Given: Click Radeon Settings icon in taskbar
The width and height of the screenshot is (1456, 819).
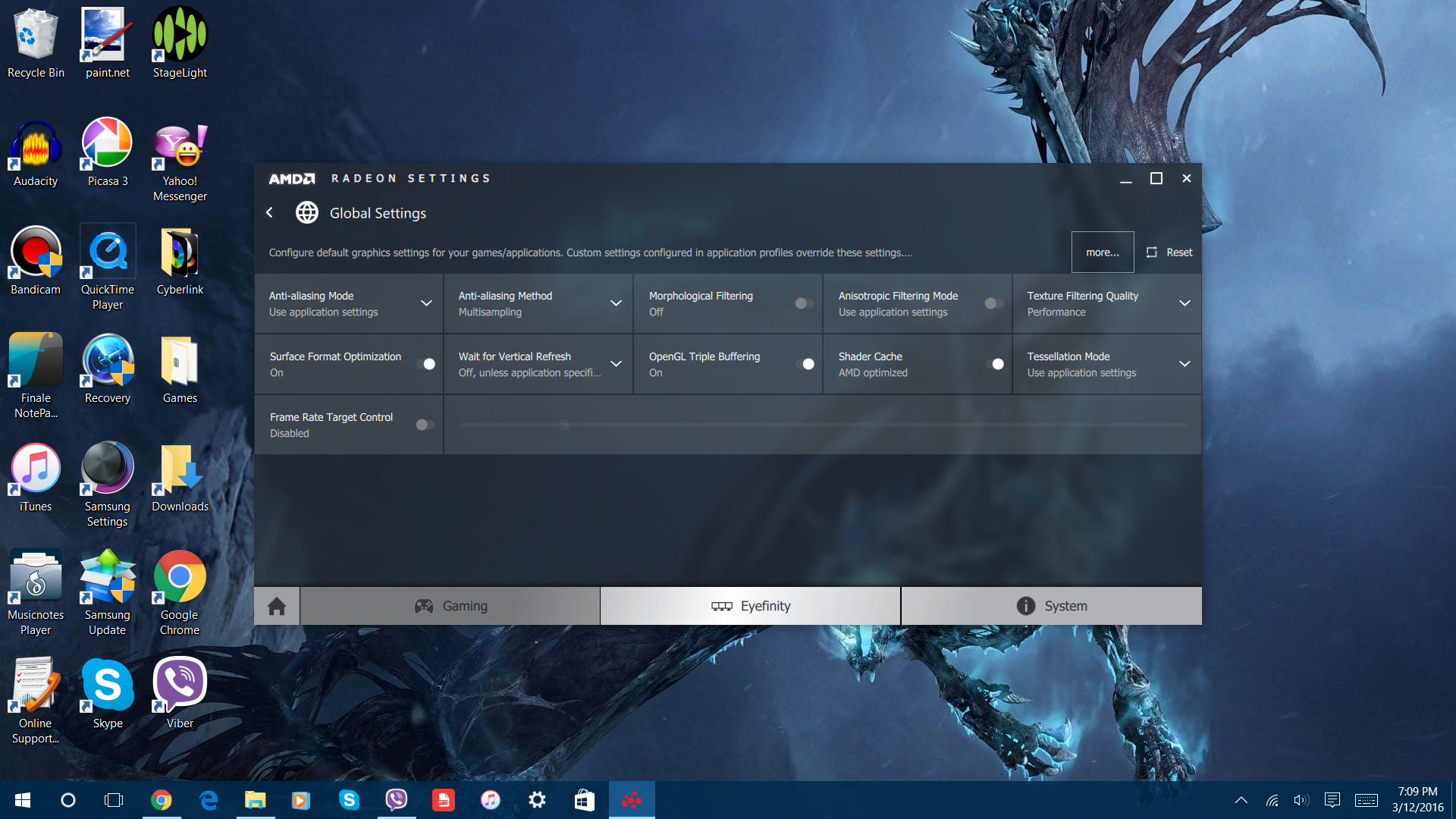Looking at the screenshot, I should pyautogui.click(x=632, y=800).
